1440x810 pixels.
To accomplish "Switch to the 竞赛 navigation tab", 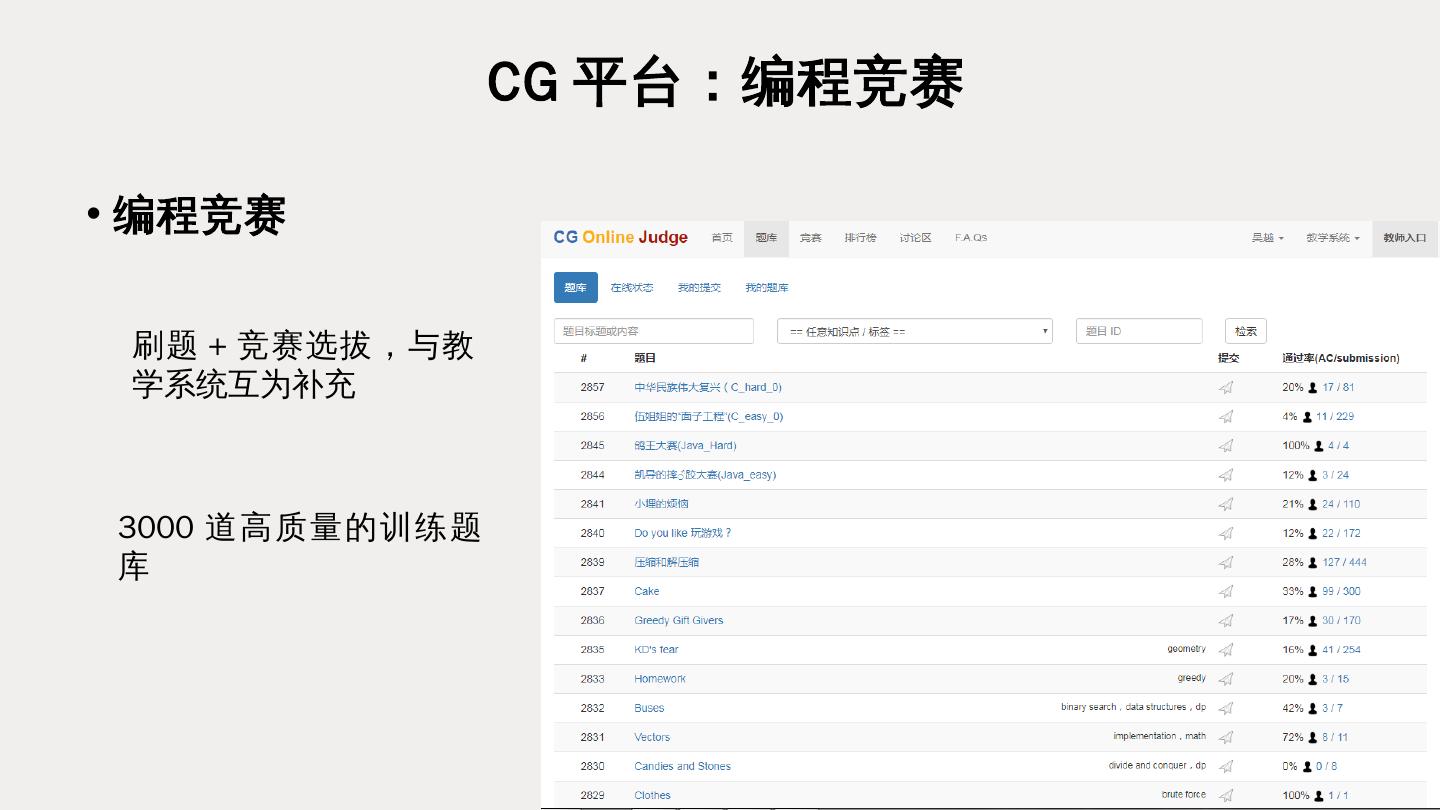I will pos(810,238).
